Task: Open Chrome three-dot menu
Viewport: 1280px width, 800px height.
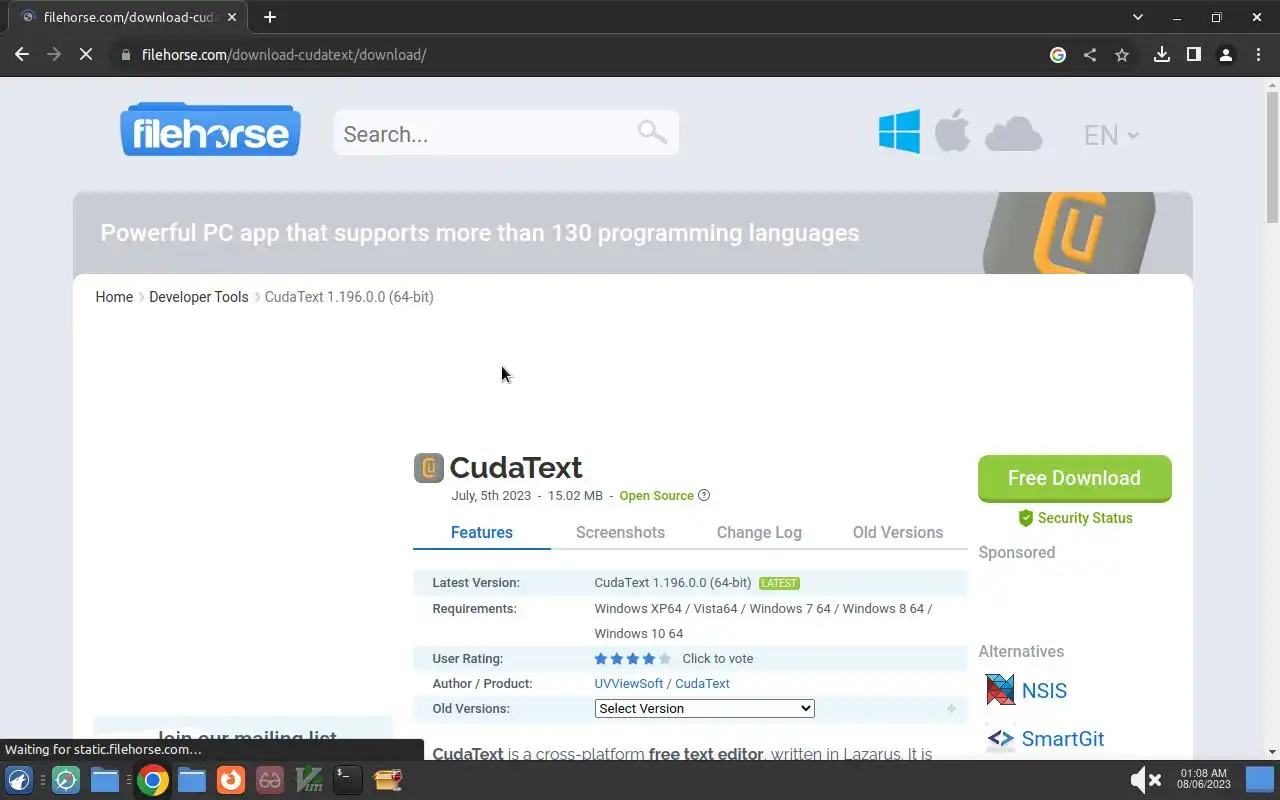Action: (1257, 55)
